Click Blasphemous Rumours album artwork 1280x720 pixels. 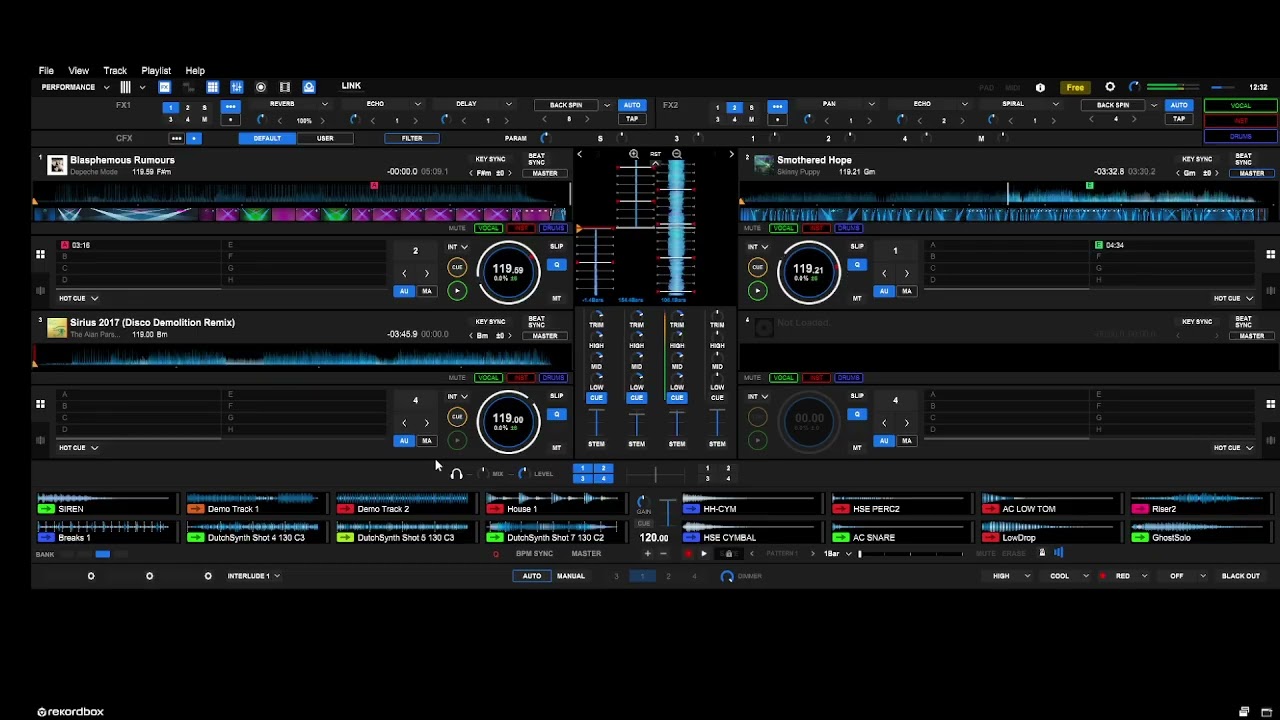pyautogui.click(x=57, y=165)
